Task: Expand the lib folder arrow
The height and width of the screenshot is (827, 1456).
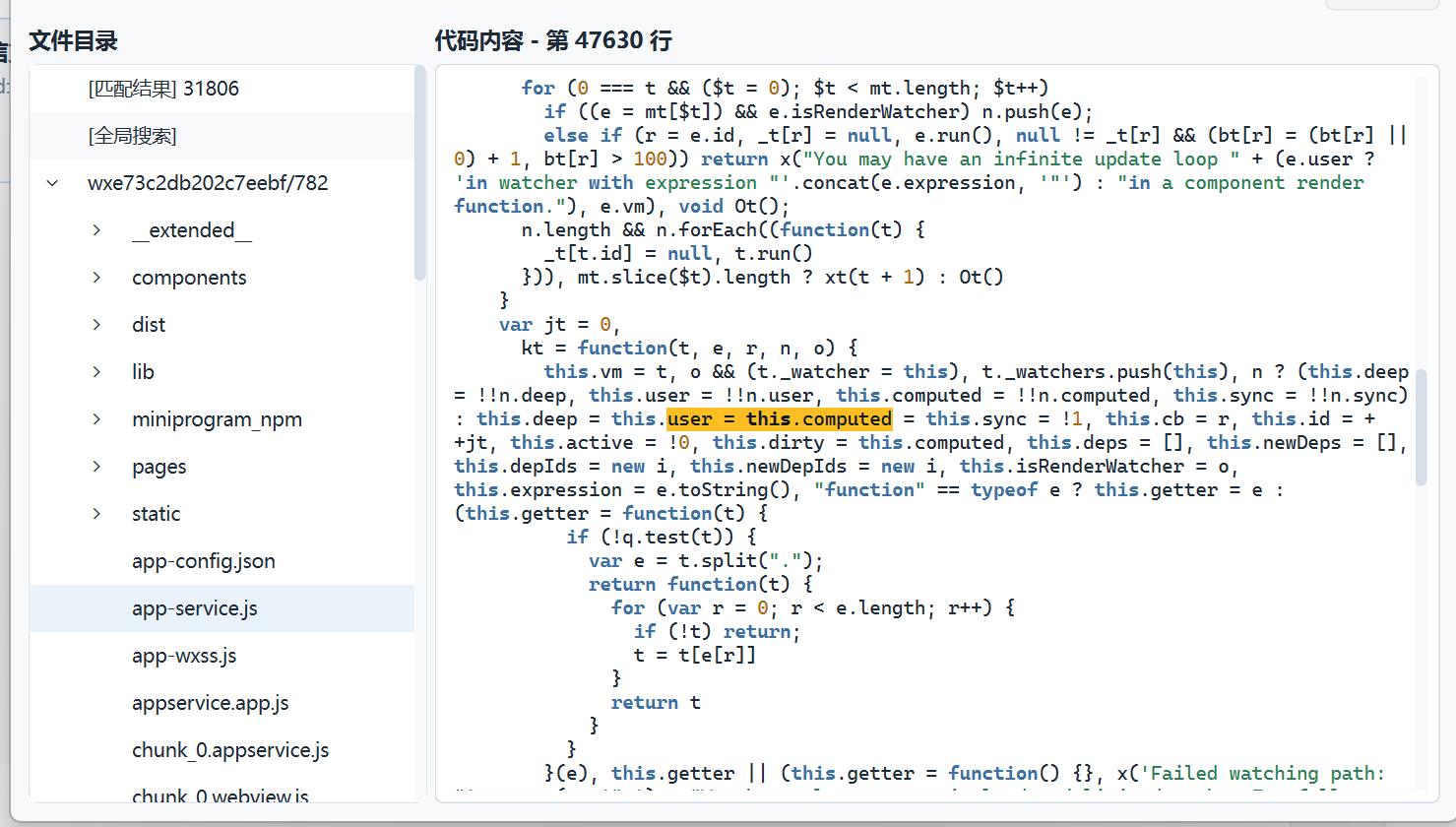Action: [96, 372]
